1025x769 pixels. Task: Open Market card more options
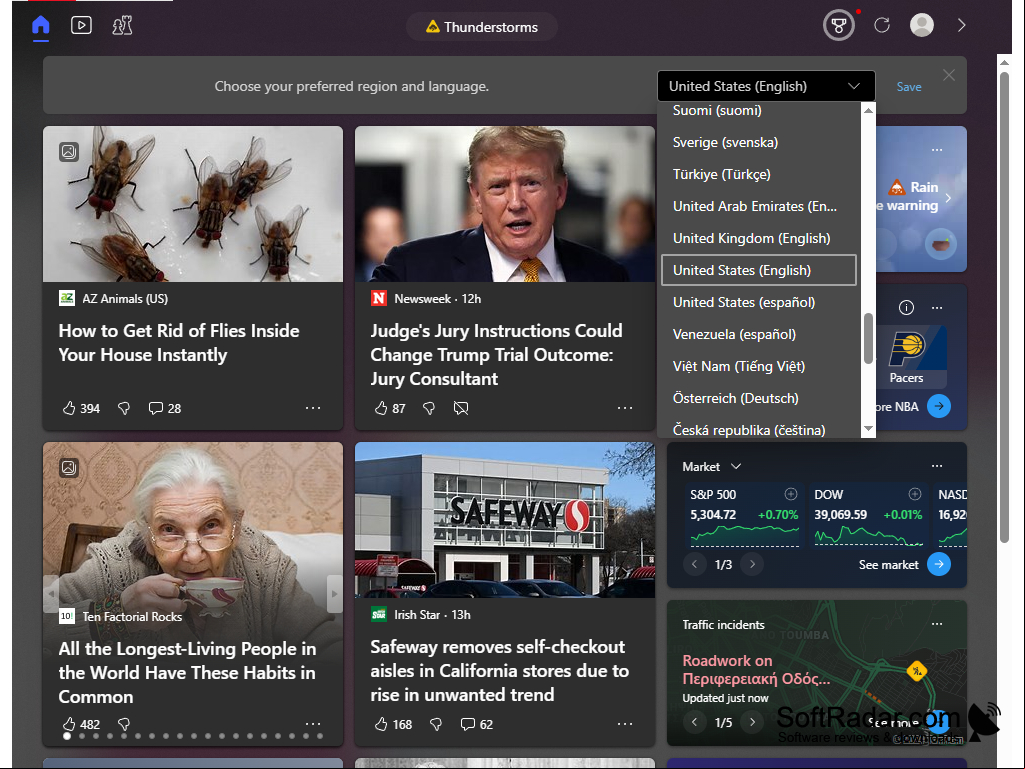click(x=937, y=466)
